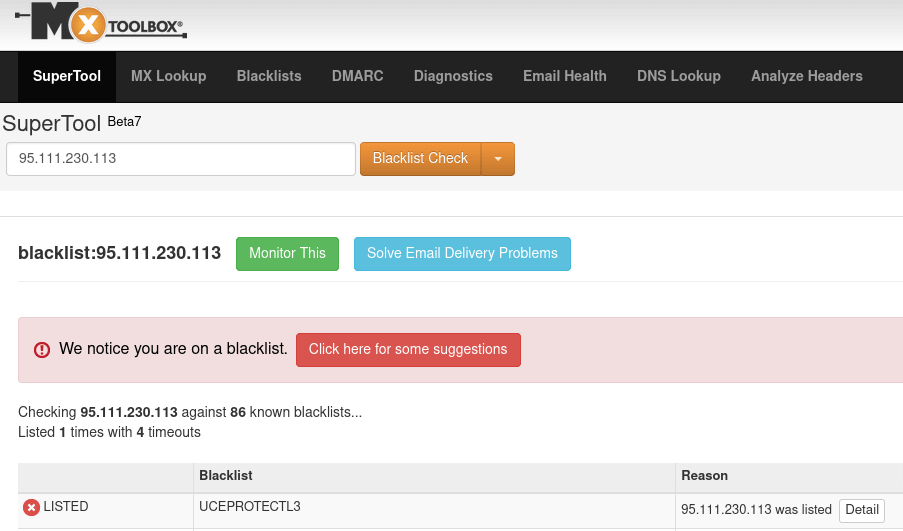Screen dimensions: 903x531
Task: Switch to the DMARC tab
Action: pos(357,76)
